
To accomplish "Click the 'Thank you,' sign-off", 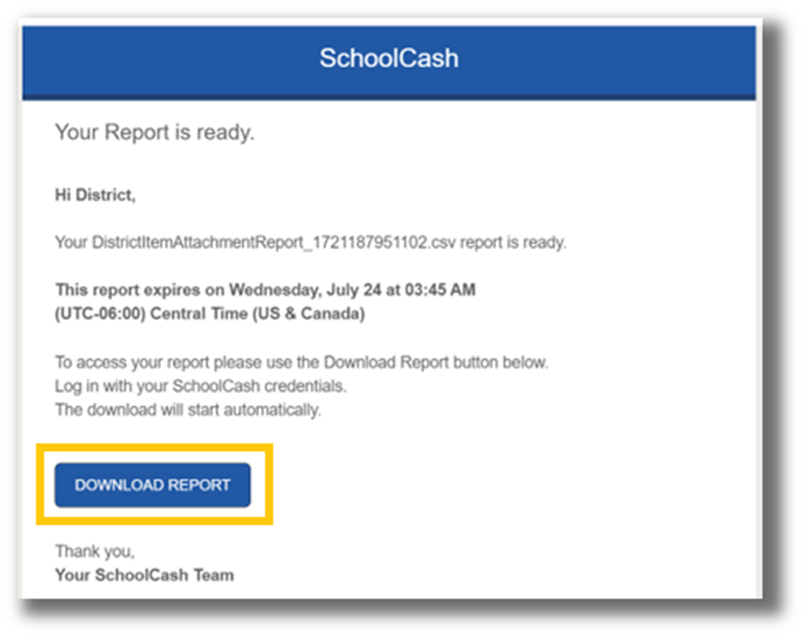I will pyautogui.click(x=95, y=552).
